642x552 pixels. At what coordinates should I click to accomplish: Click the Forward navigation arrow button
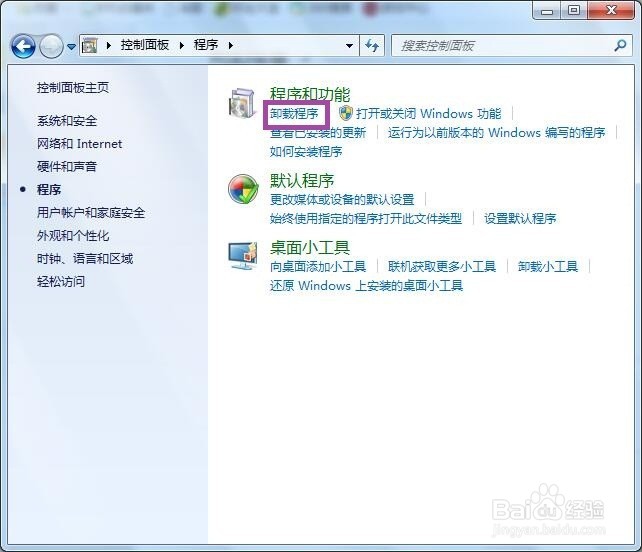tap(51, 46)
